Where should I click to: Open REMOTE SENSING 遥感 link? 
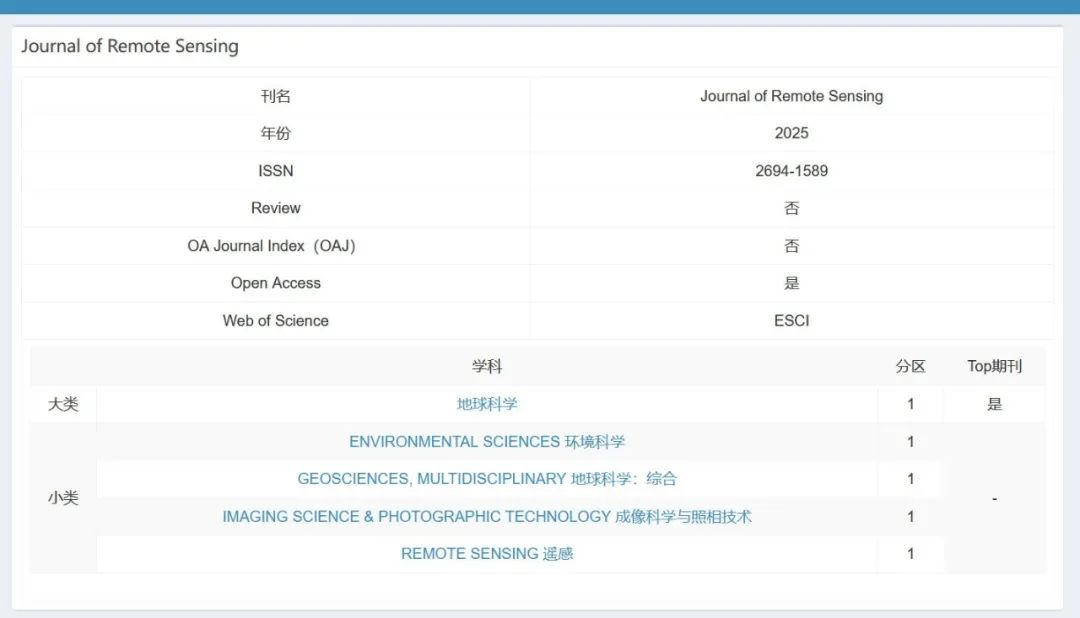pos(487,554)
